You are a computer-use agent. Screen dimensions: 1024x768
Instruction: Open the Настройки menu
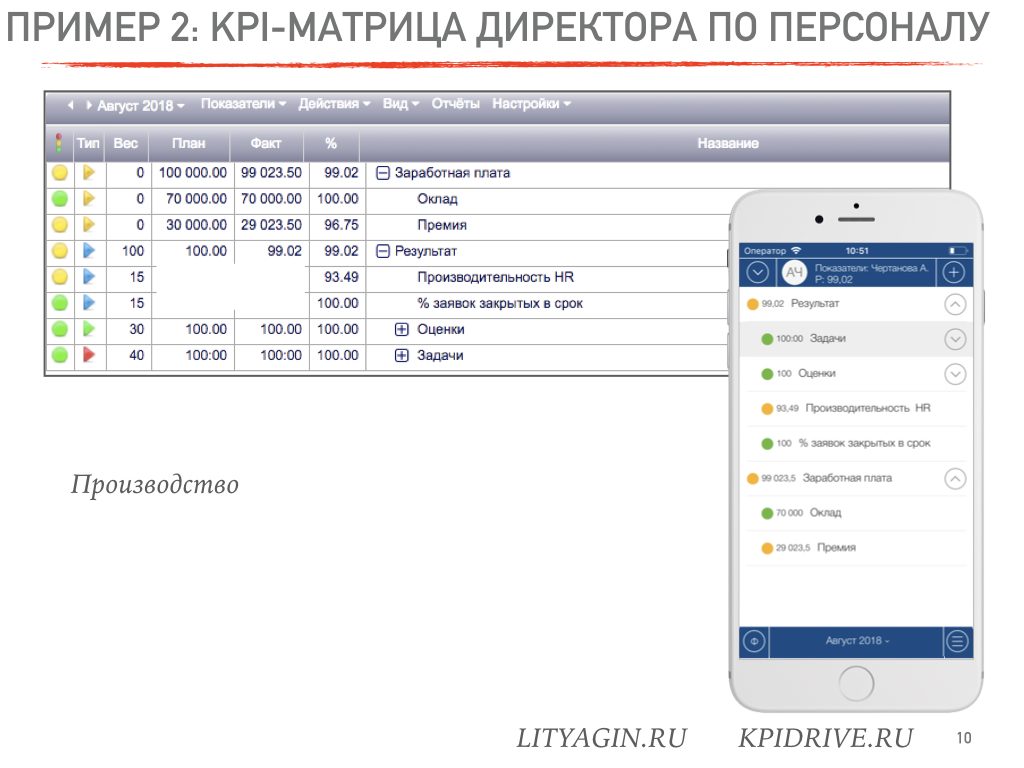point(531,104)
